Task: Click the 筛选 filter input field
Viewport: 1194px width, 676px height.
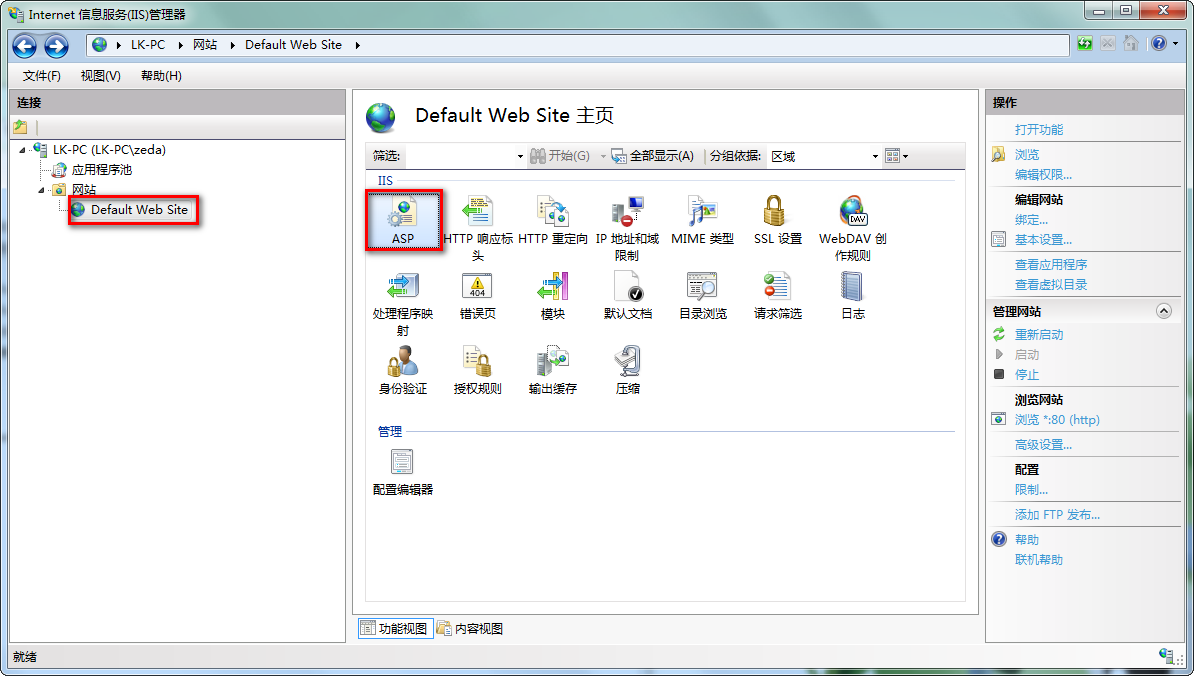Action: pyautogui.click(x=461, y=156)
